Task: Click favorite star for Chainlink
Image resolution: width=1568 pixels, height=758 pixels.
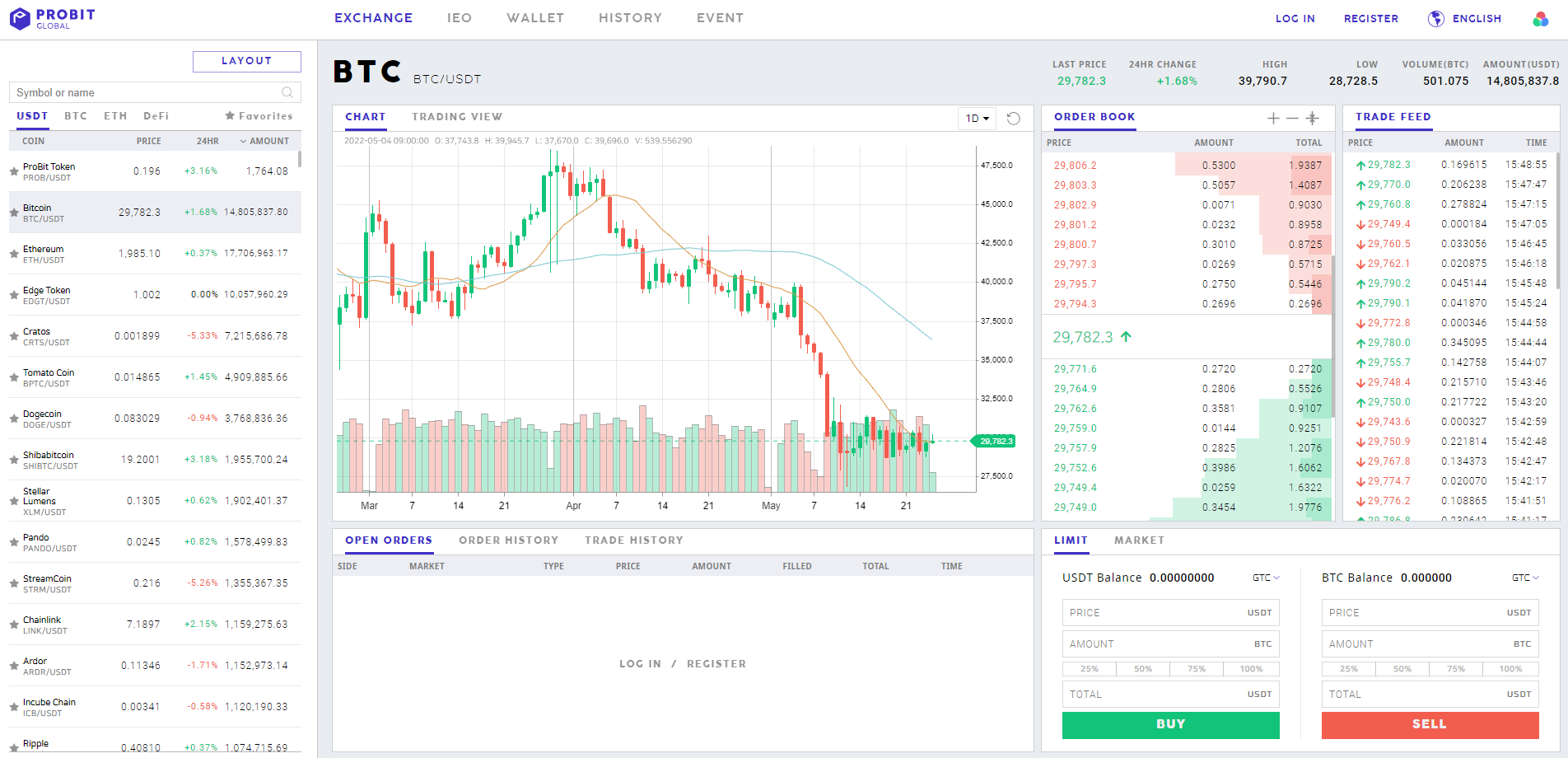Action: [14, 625]
